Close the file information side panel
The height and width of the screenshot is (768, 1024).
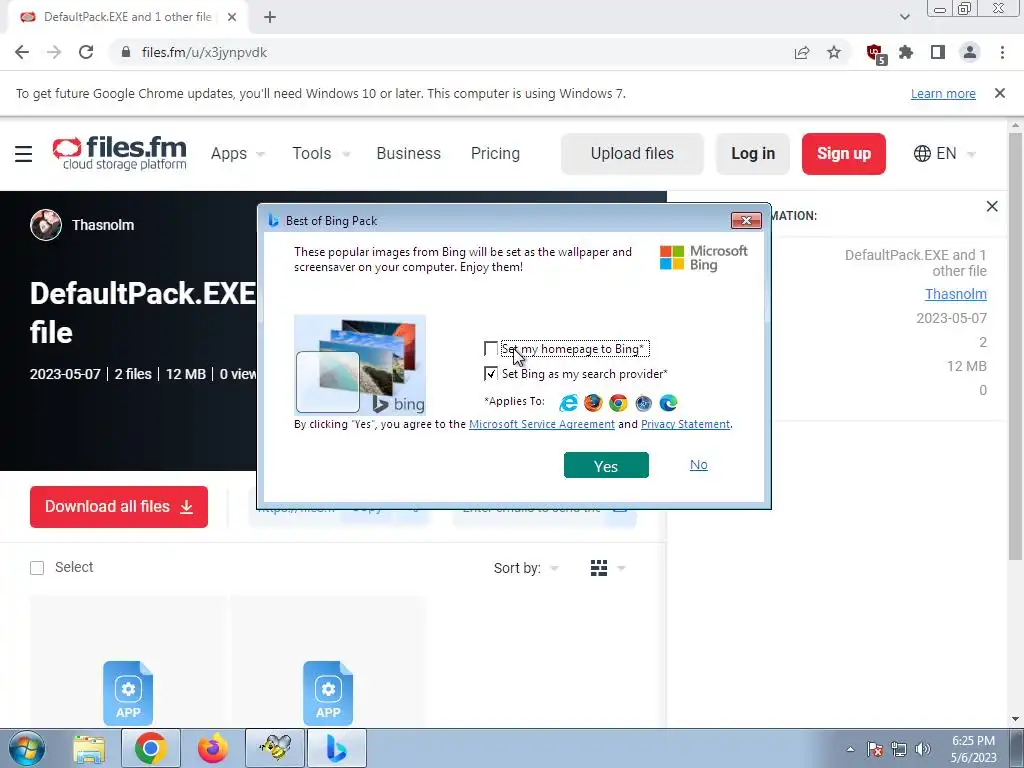(x=992, y=206)
